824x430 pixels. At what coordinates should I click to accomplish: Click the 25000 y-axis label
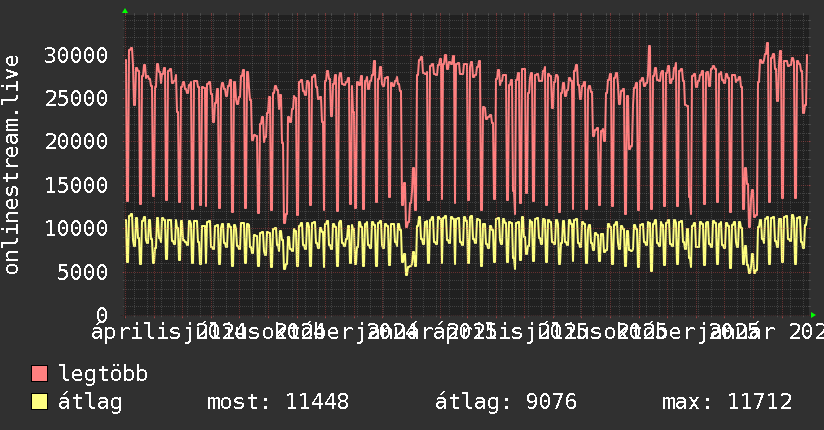pyautogui.click(x=76, y=98)
